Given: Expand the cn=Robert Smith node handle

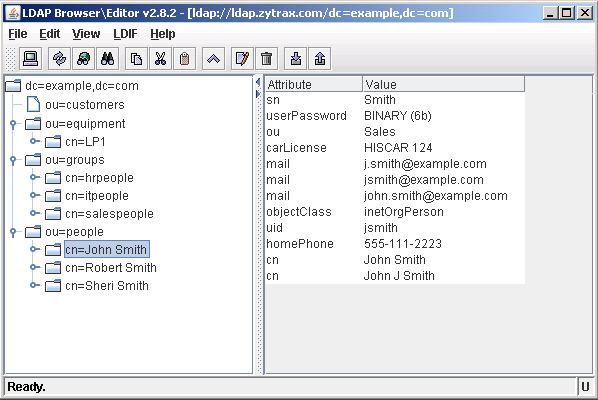Looking at the screenshot, I should (35, 267).
